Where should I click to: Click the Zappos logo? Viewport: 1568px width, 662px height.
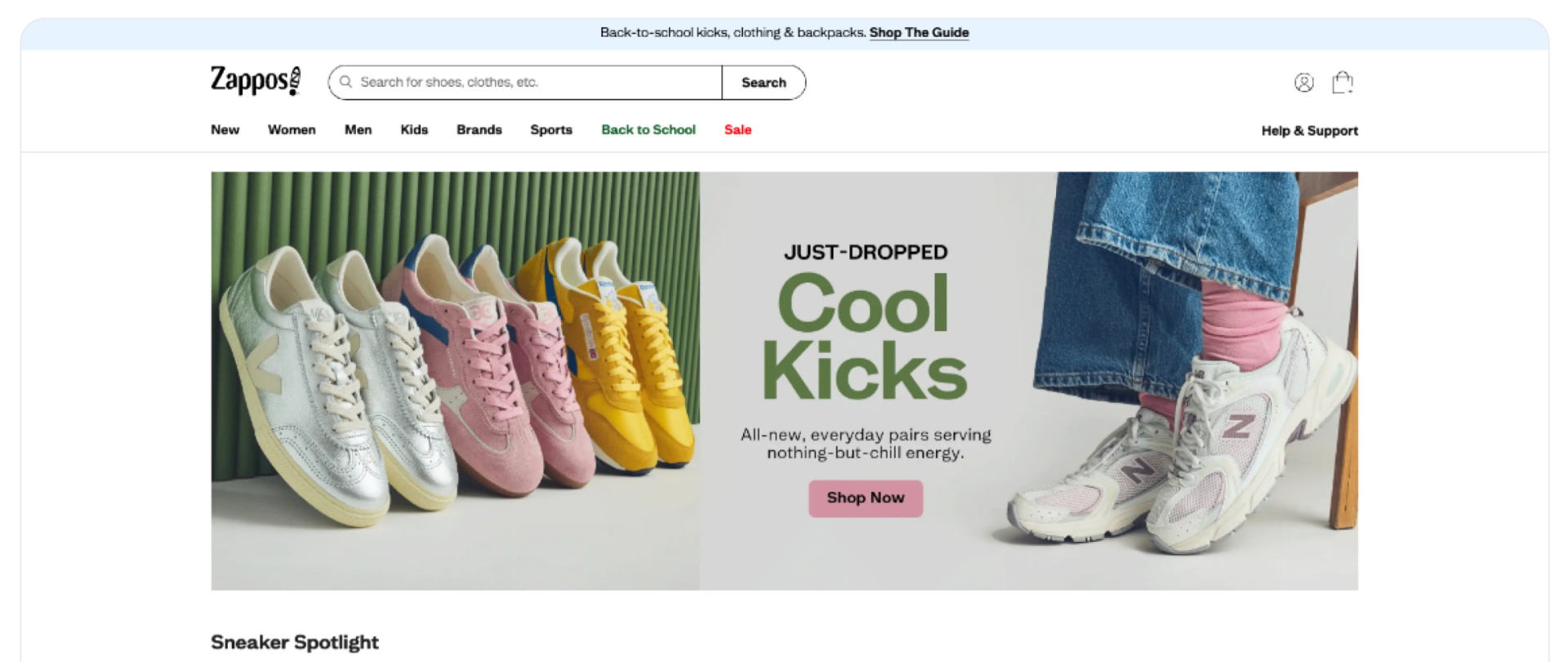(256, 82)
